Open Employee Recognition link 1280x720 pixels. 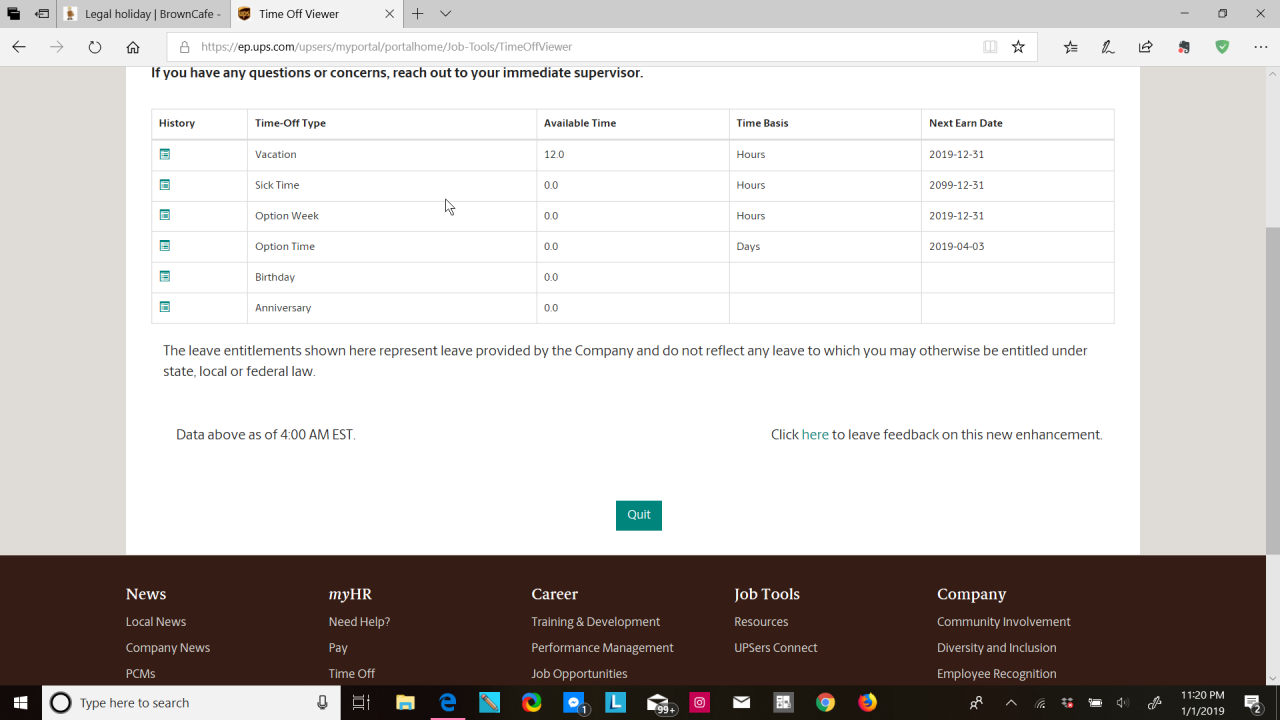coord(996,674)
